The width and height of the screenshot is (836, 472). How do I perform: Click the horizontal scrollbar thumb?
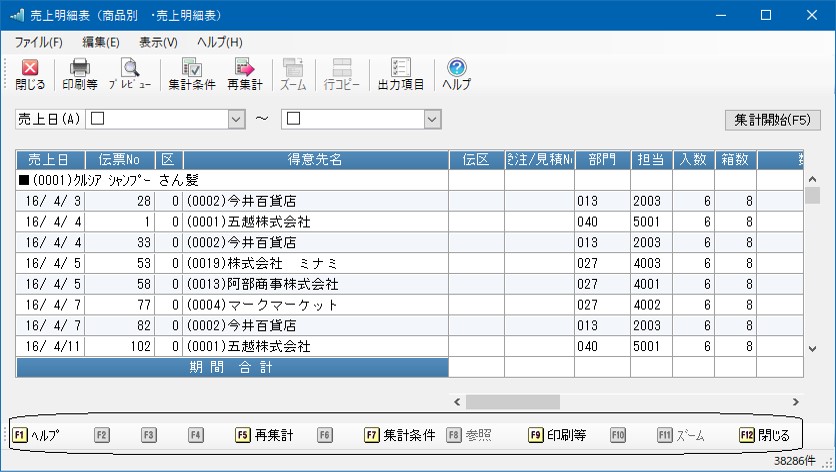[x=513, y=402]
